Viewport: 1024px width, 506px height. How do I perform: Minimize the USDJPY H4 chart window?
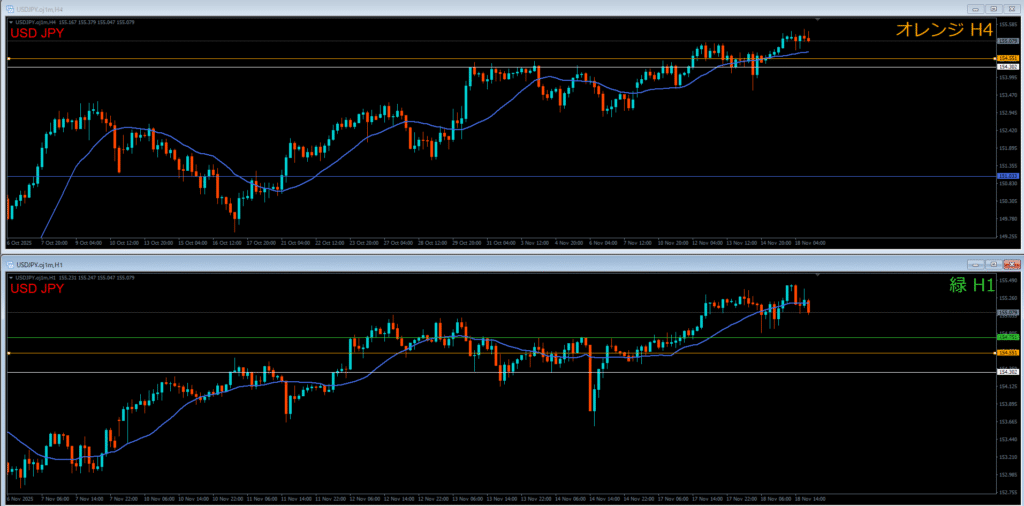click(x=977, y=8)
